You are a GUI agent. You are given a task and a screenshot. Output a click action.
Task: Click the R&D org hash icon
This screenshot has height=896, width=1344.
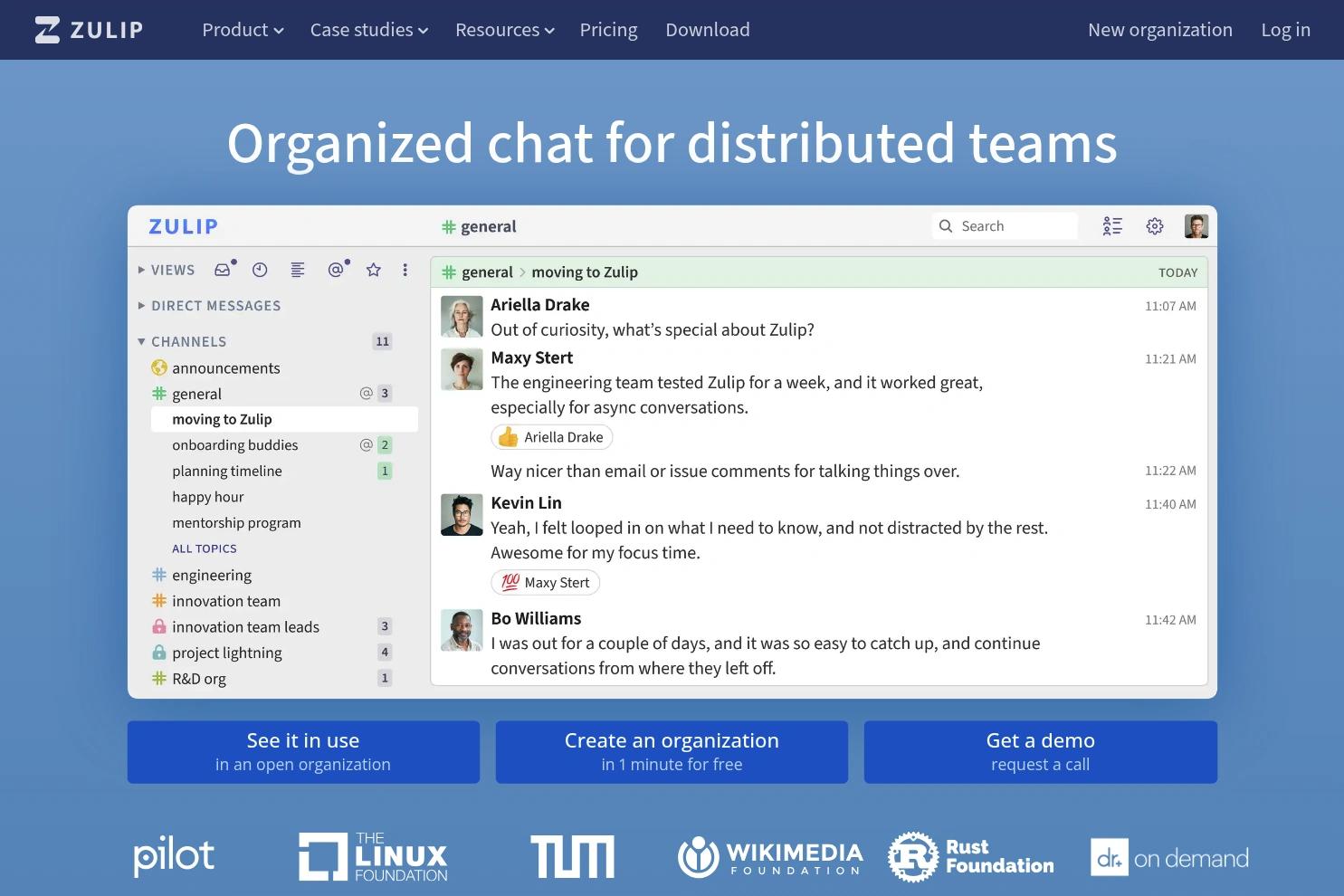pyautogui.click(x=159, y=679)
